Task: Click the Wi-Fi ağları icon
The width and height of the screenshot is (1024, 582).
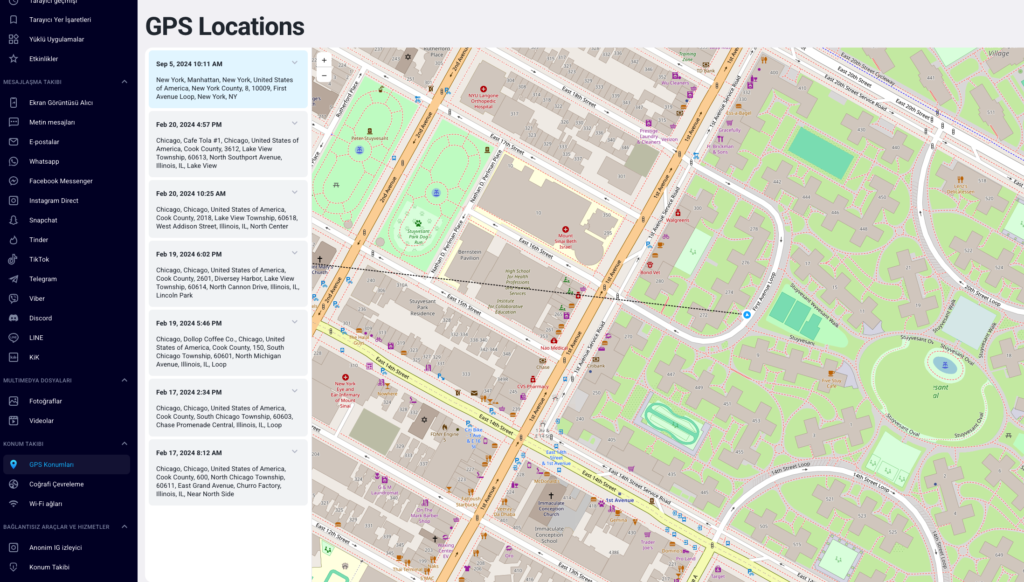Action: point(13,504)
